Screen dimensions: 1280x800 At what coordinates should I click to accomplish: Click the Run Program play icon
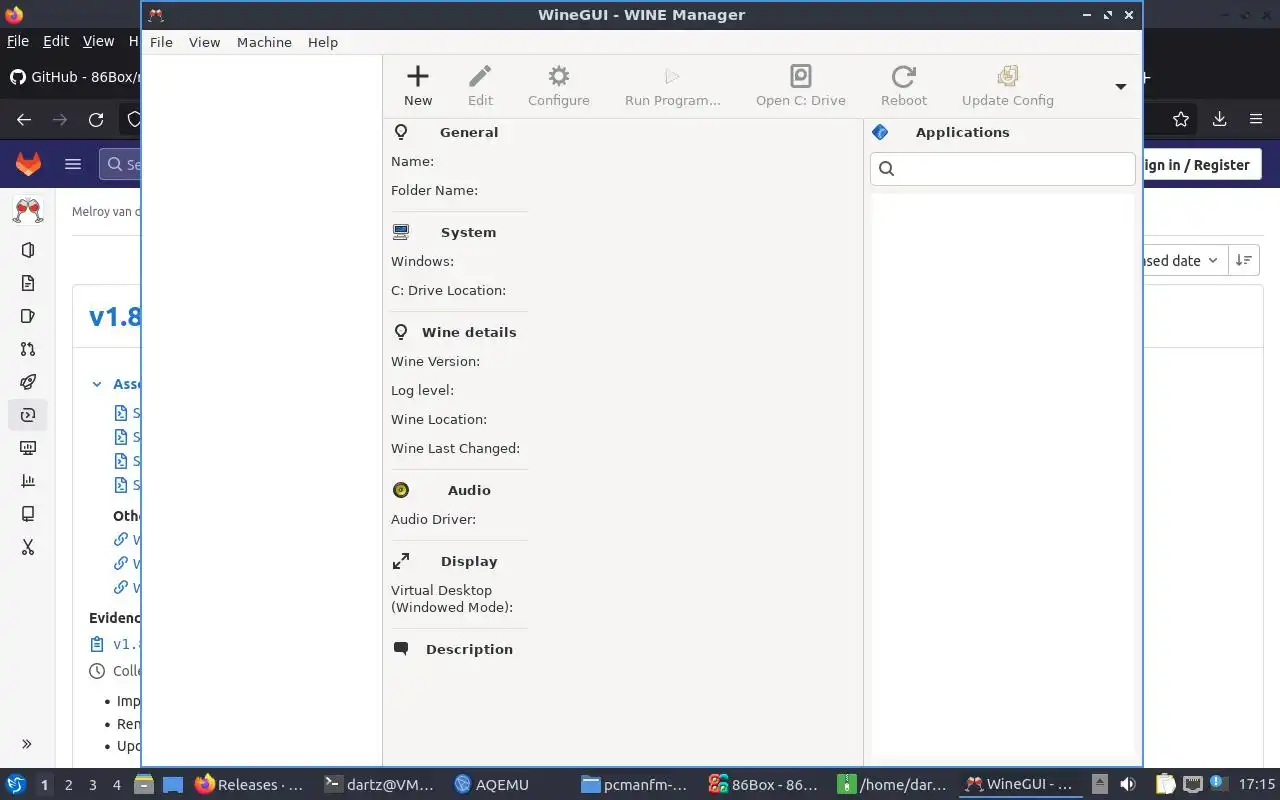[x=672, y=76]
